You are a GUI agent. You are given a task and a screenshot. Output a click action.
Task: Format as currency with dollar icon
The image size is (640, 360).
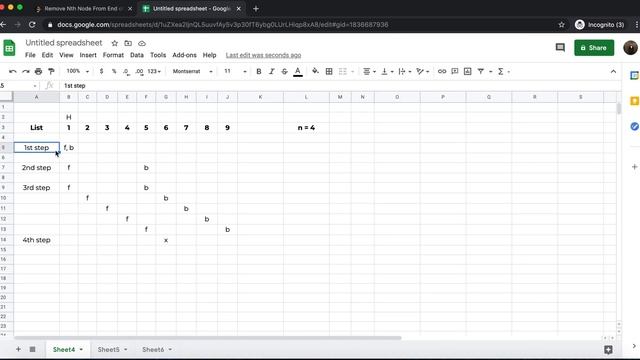[101, 71]
